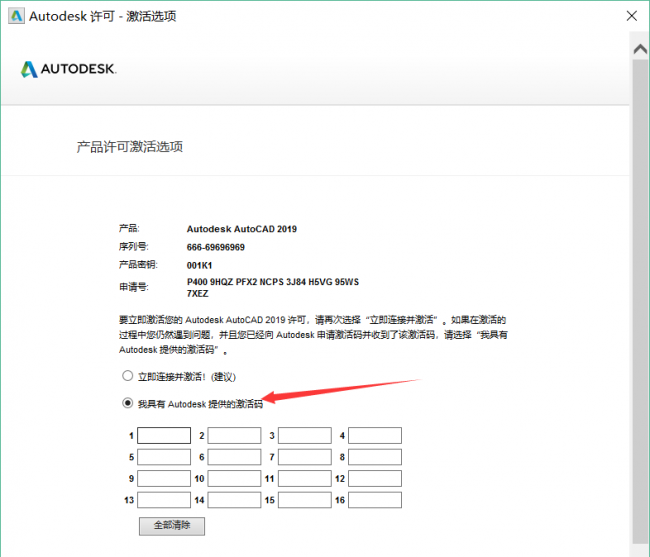
Task: Click activation code field 4
Action: 375,436
